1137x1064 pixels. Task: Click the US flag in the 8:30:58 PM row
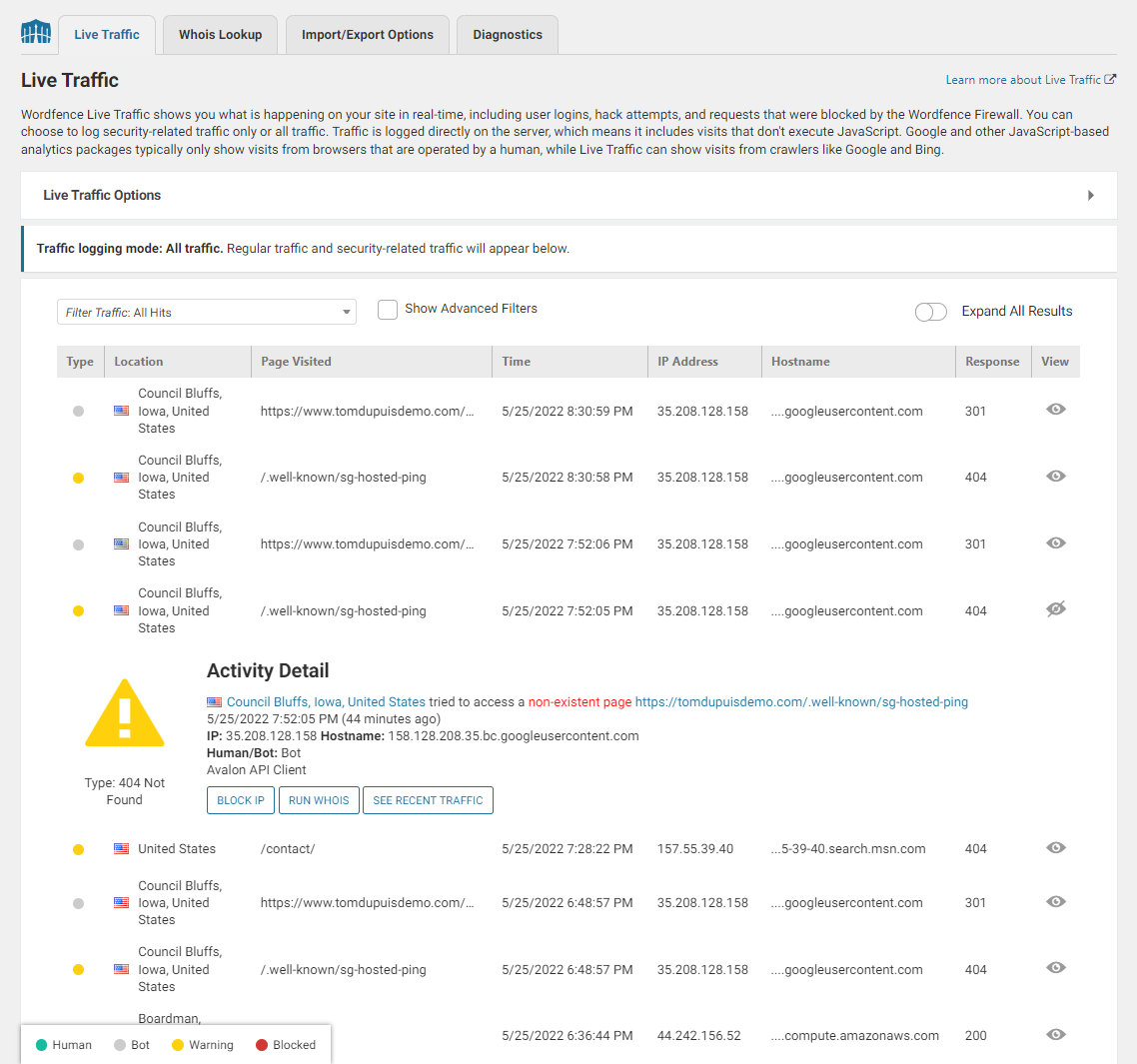122,478
